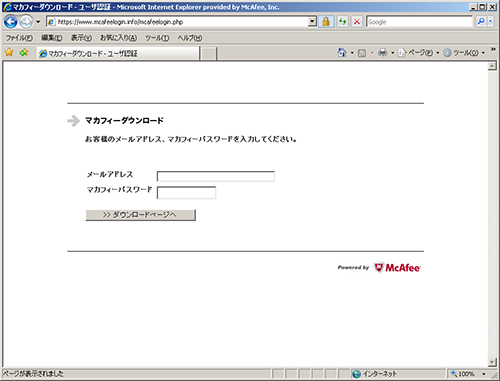Open the blank new tab button
This screenshot has width=500, height=381.
[x=209, y=54]
